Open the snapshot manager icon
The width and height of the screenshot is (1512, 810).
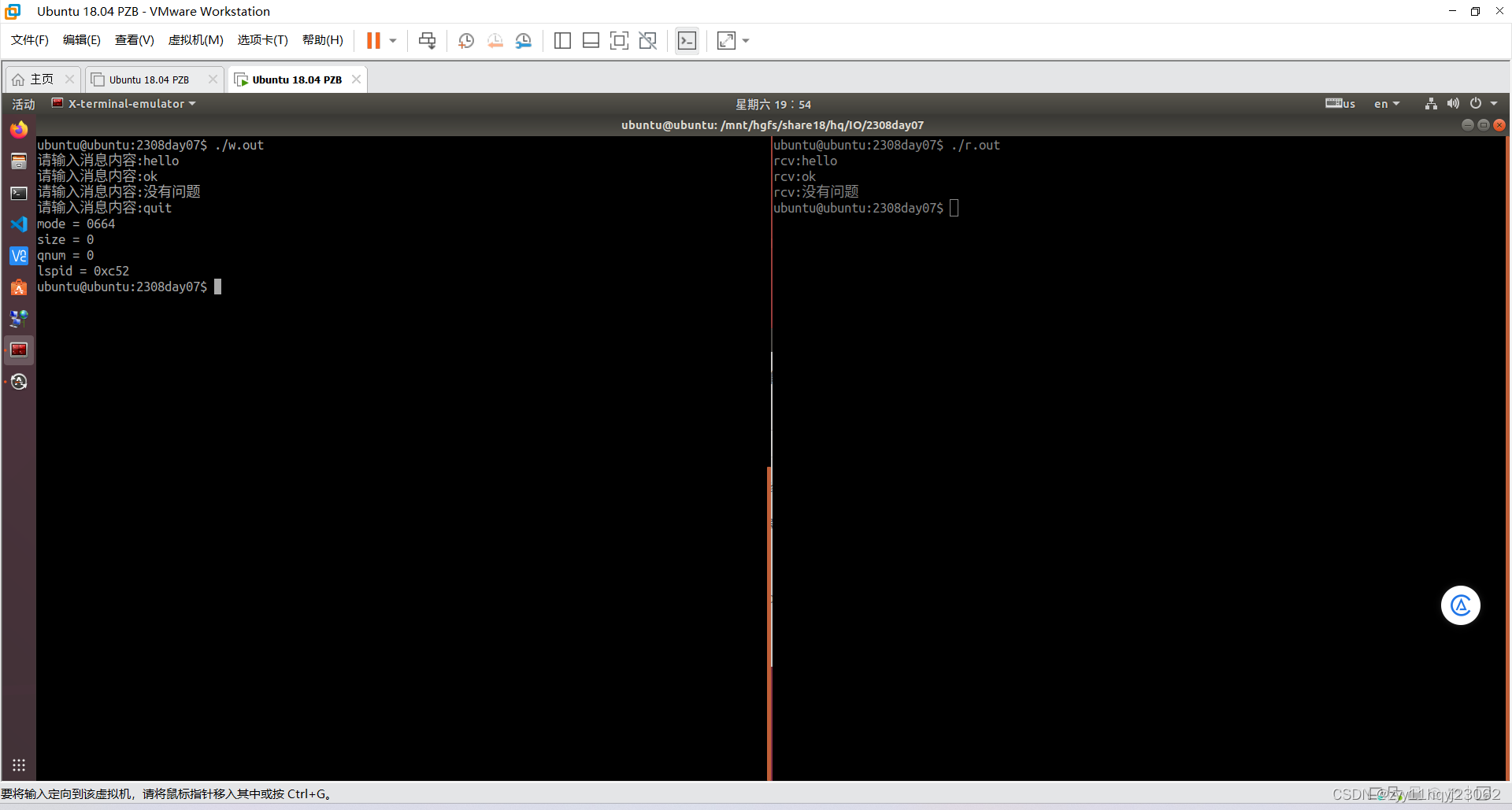tap(523, 41)
